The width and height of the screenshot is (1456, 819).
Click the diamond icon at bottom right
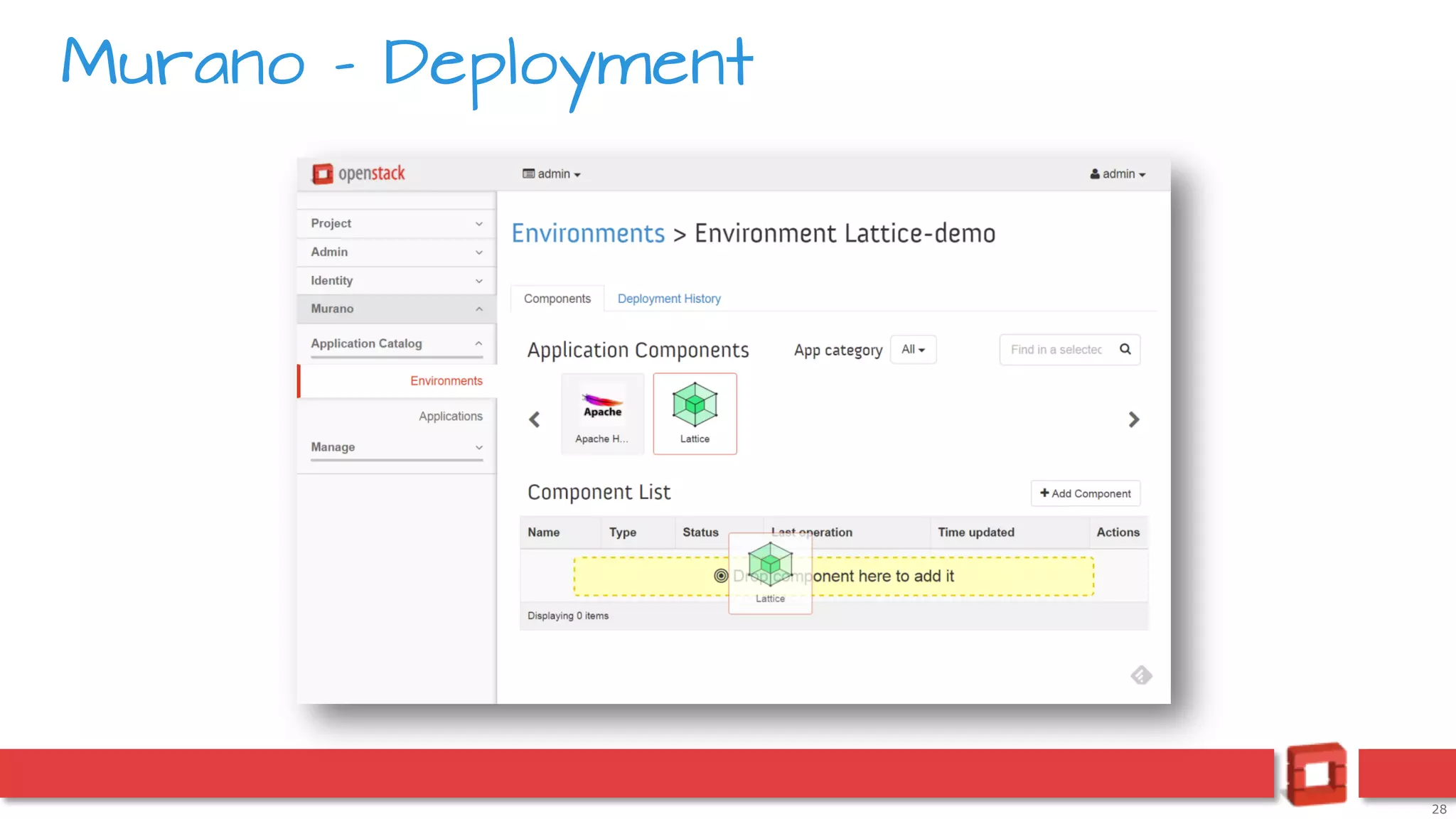pos(1141,675)
